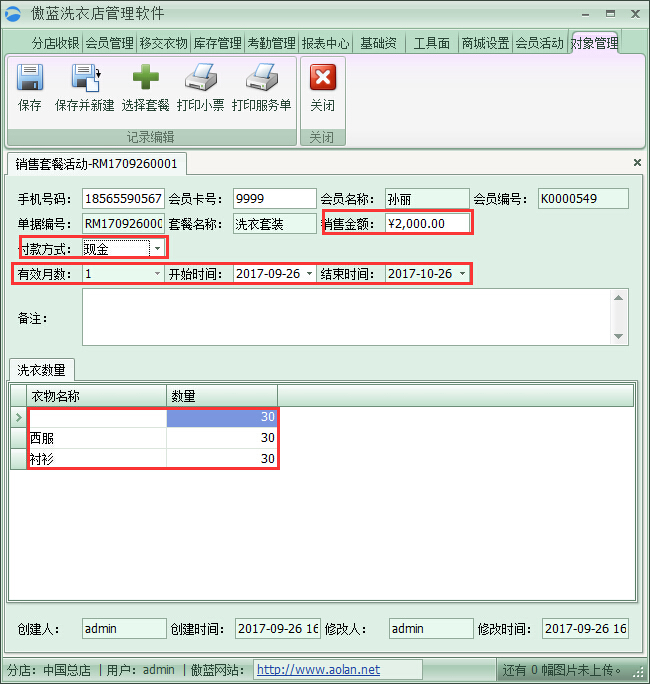Click the app logo in title bar
650x684 pixels.
(x=13, y=14)
